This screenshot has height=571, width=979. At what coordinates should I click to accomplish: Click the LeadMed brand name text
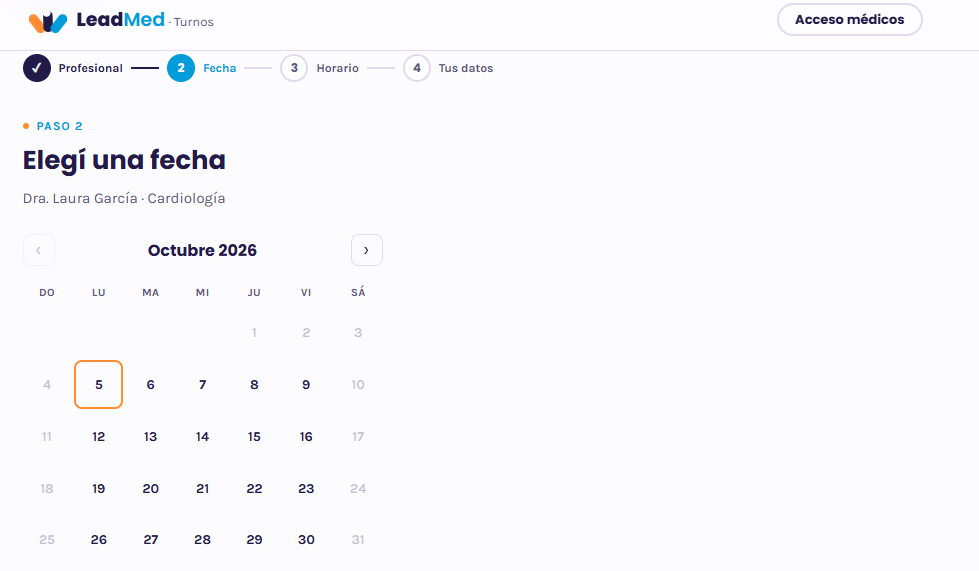click(121, 20)
